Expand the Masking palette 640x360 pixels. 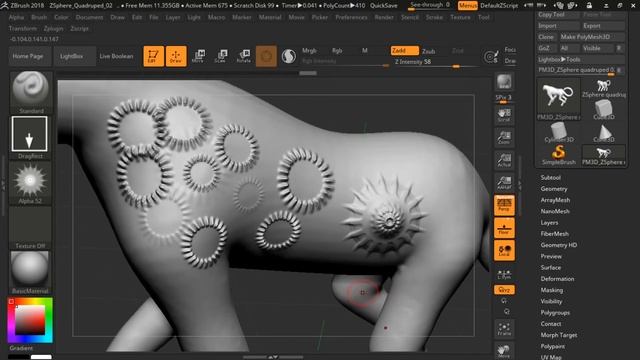pyautogui.click(x=551, y=290)
